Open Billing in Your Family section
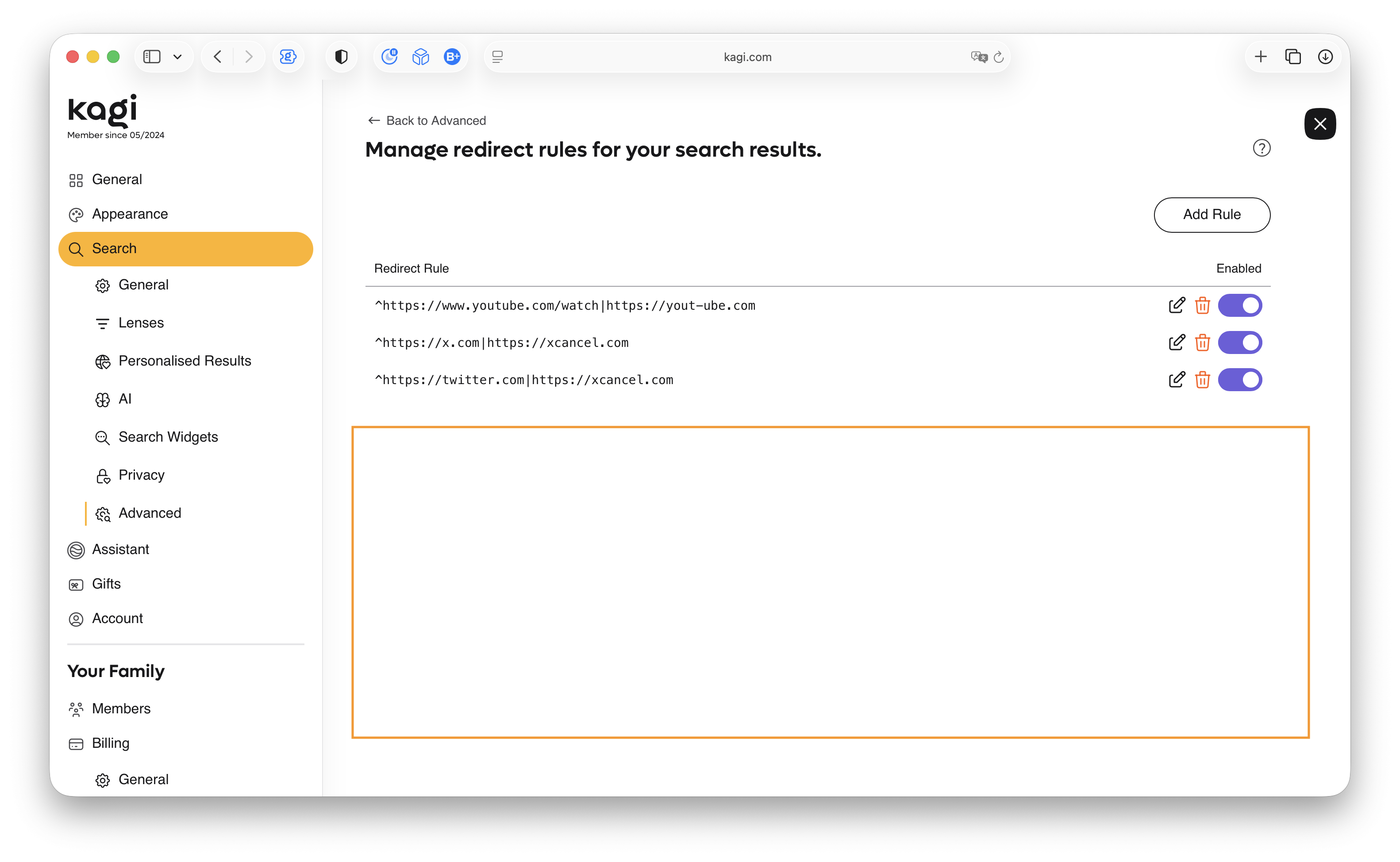The width and height of the screenshot is (1400, 862). 111,743
